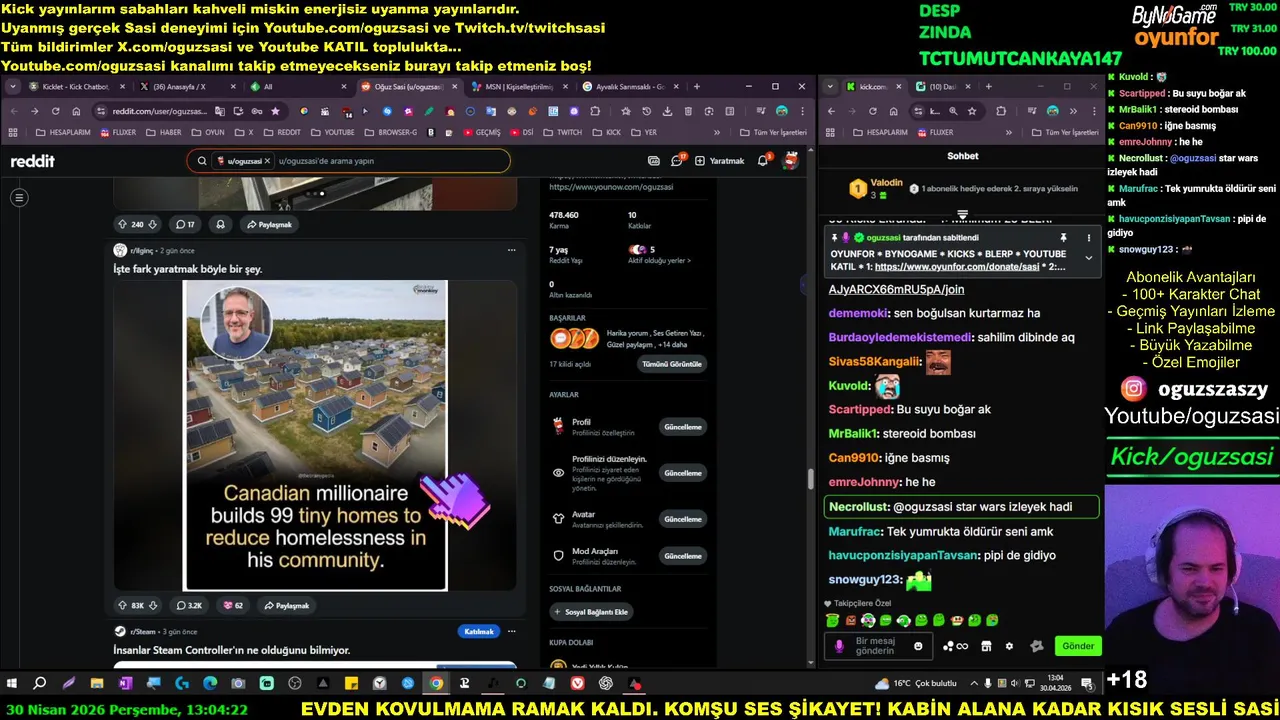The height and width of the screenshot is (720, 1280).
Task: Open comments of the 3.2K comment post
Action: [189, 605]
